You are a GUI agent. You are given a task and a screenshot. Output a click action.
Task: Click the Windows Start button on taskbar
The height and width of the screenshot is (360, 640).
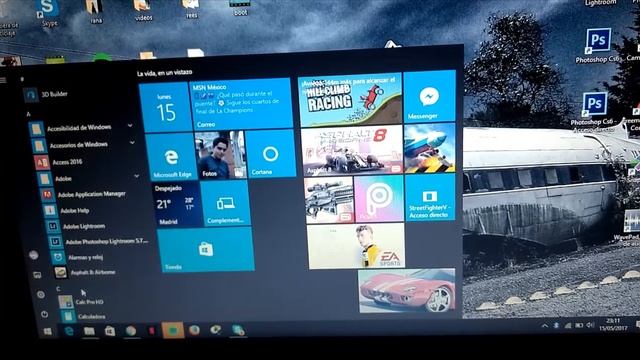(48, 331)
